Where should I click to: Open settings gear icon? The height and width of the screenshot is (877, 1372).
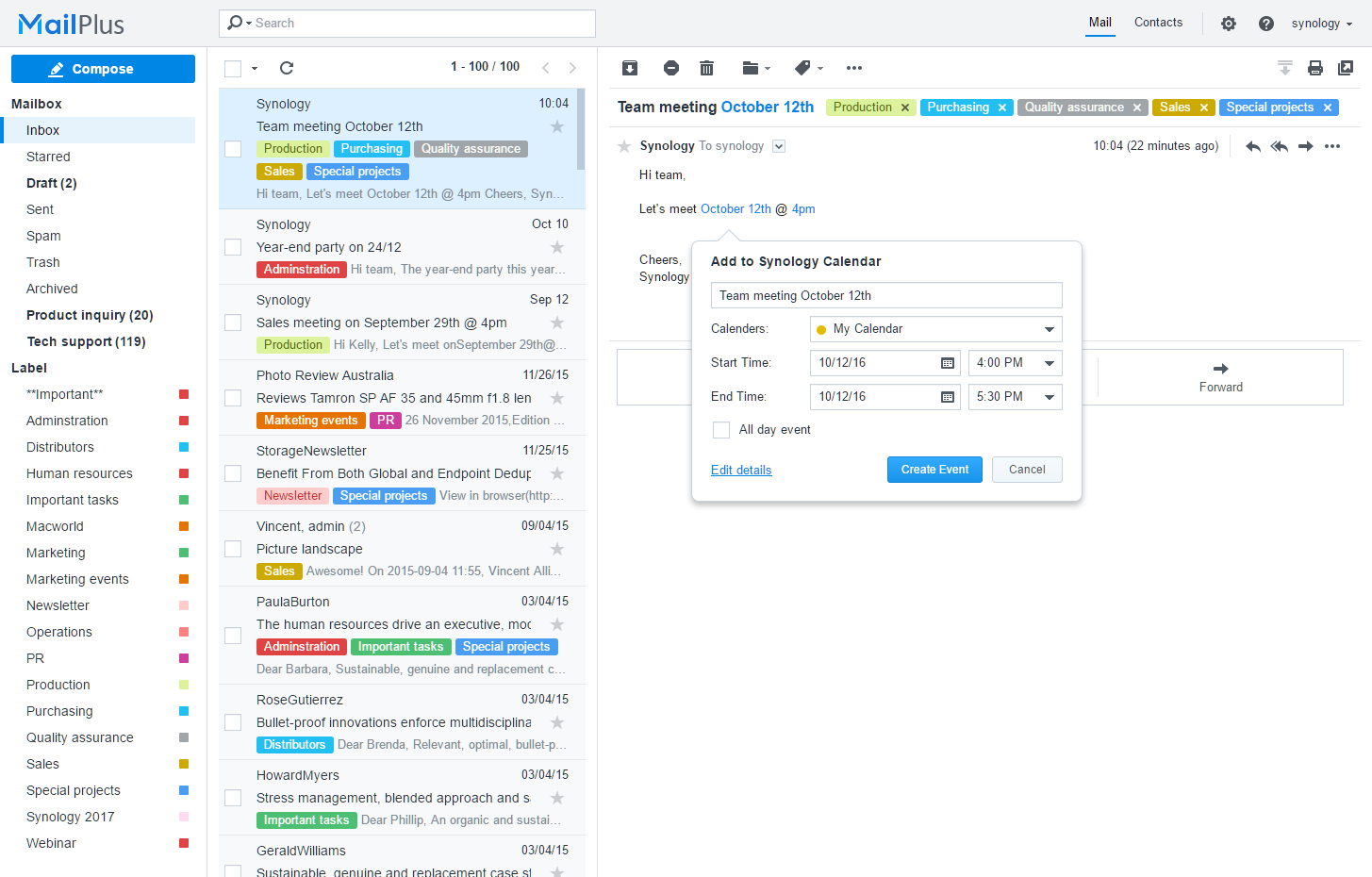coord(1228,24)
